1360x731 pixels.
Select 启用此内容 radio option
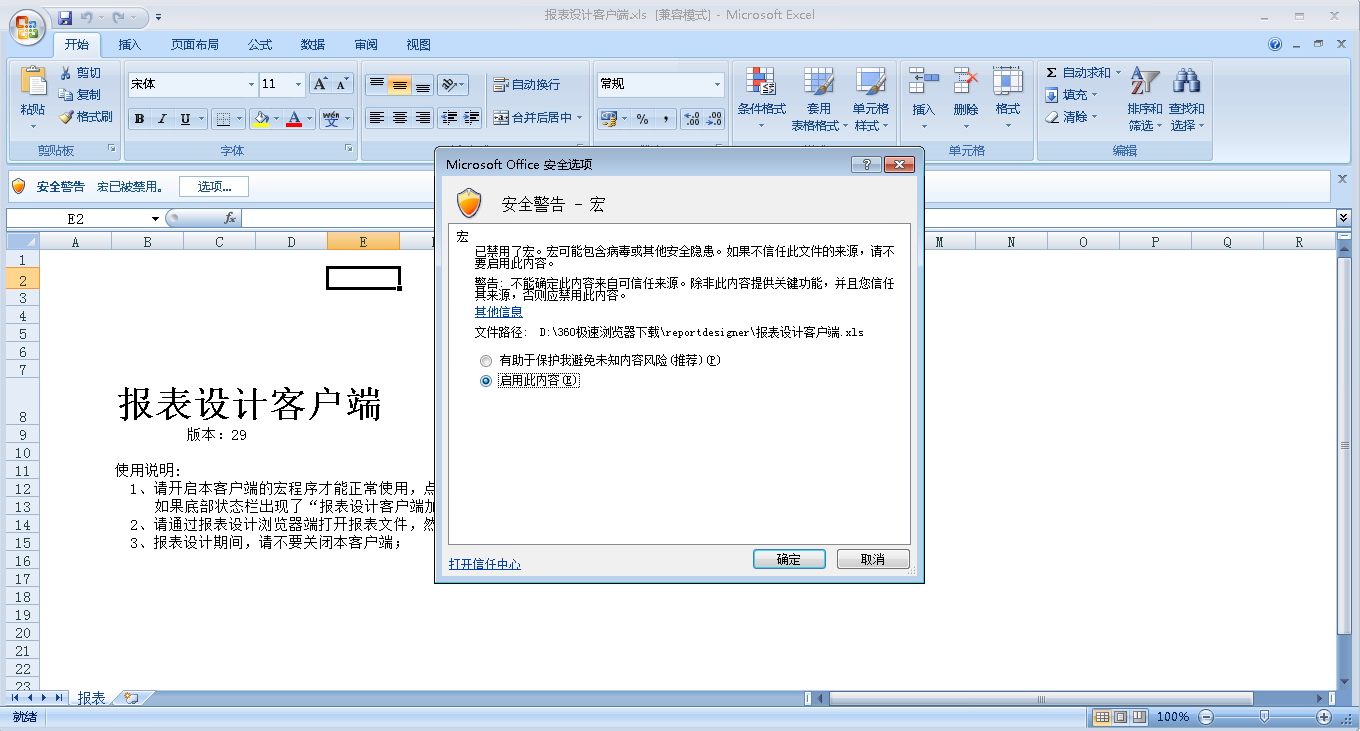(x=486, y=380)
